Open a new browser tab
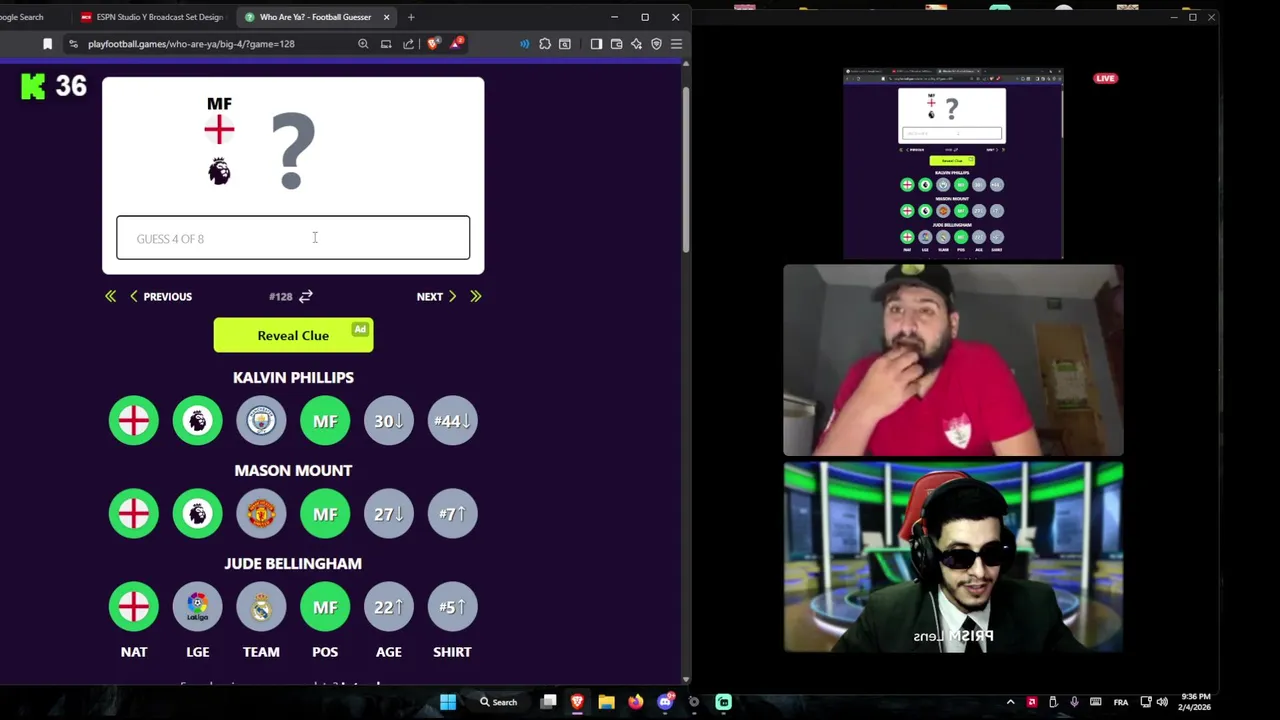The height and width of the screenshot is (720, 1280). [411, 17]
